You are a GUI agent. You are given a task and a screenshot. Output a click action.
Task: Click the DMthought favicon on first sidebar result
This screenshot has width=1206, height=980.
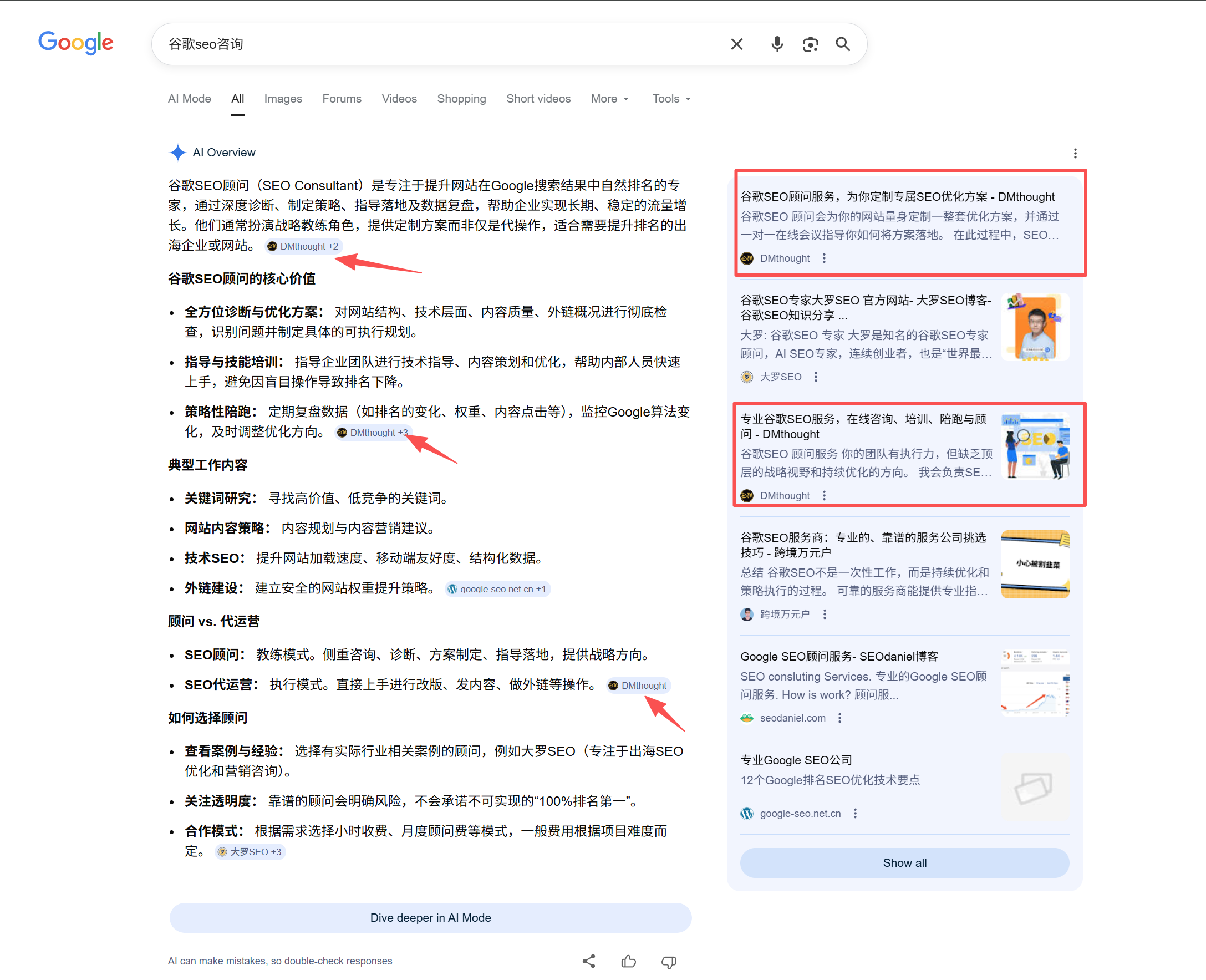click(746, 258)
